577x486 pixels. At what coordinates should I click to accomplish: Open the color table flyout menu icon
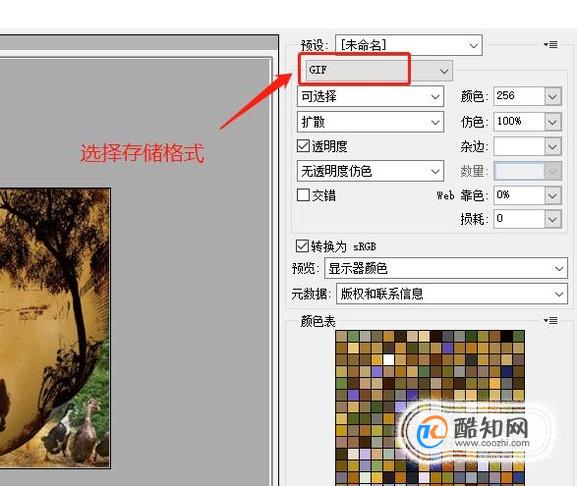pyautogui.click(x=551, y=320)
